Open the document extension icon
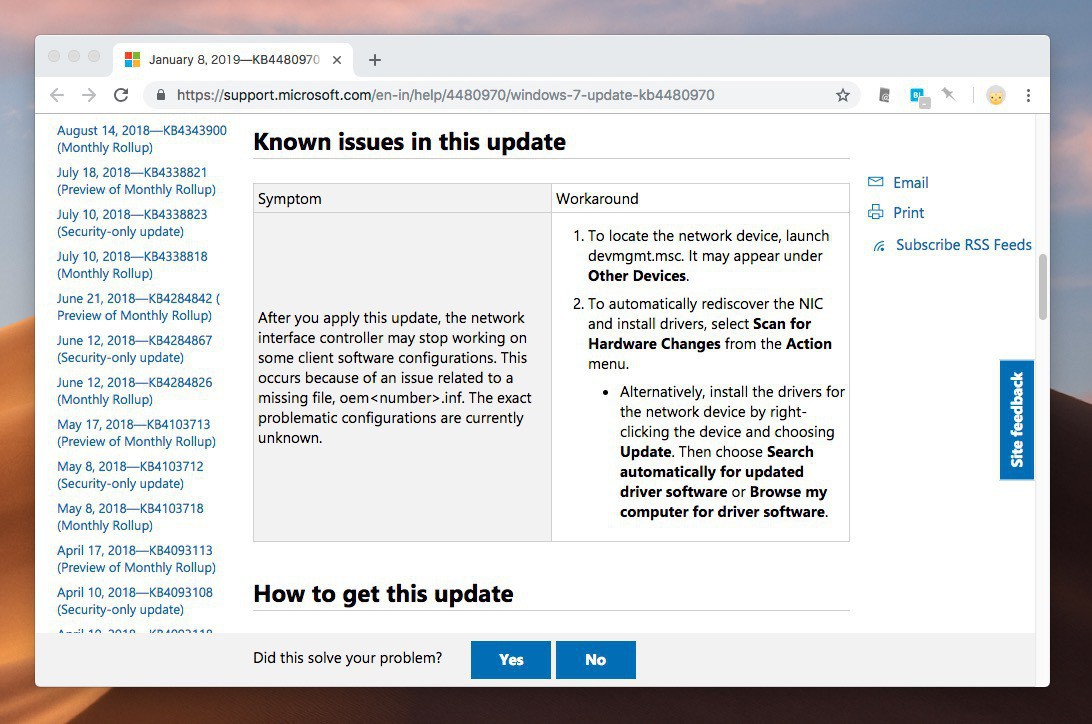The image size is (1092, 724). (884, 95)
